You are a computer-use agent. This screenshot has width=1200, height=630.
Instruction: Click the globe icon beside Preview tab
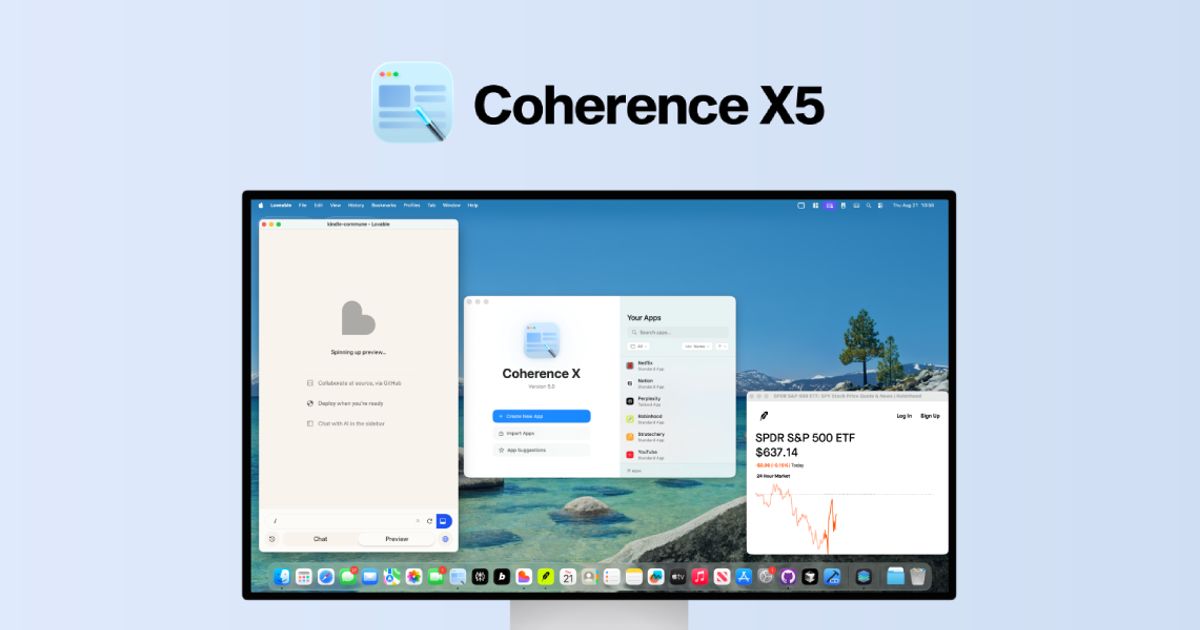[x=445, y=539]
